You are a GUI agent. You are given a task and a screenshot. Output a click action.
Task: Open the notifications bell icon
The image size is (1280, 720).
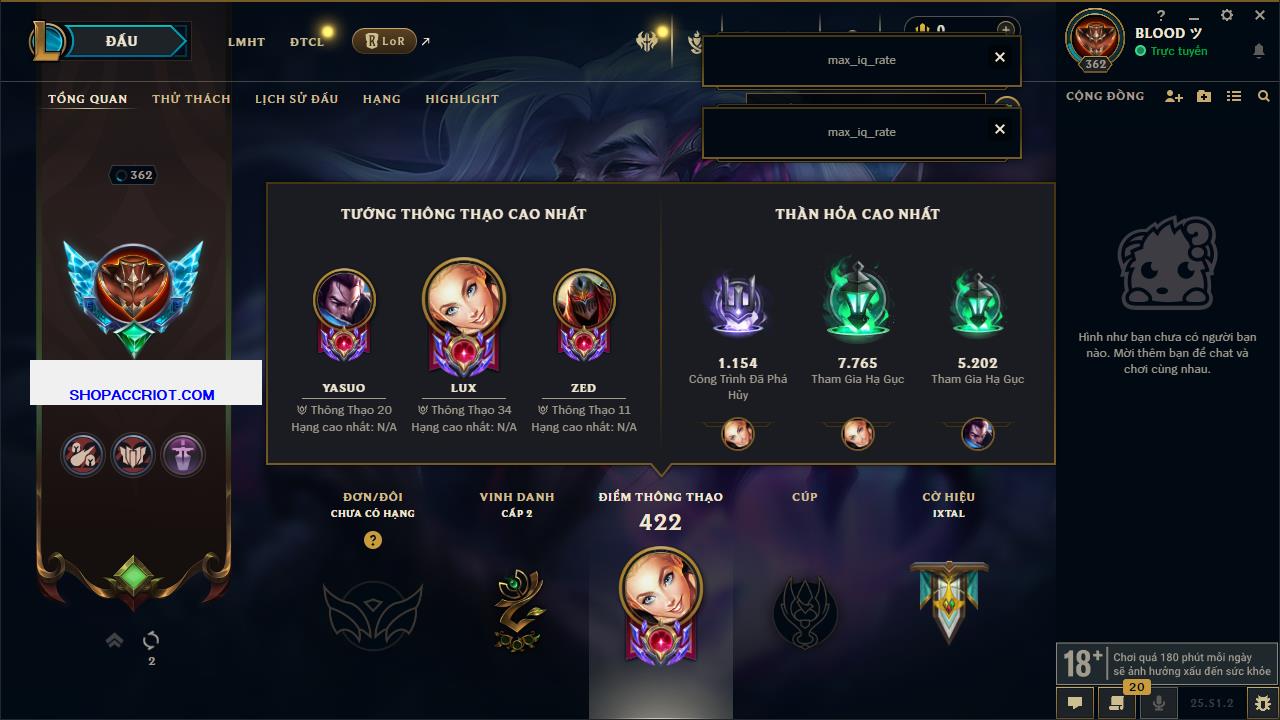pyautogui.click(x=1258, y=51)
